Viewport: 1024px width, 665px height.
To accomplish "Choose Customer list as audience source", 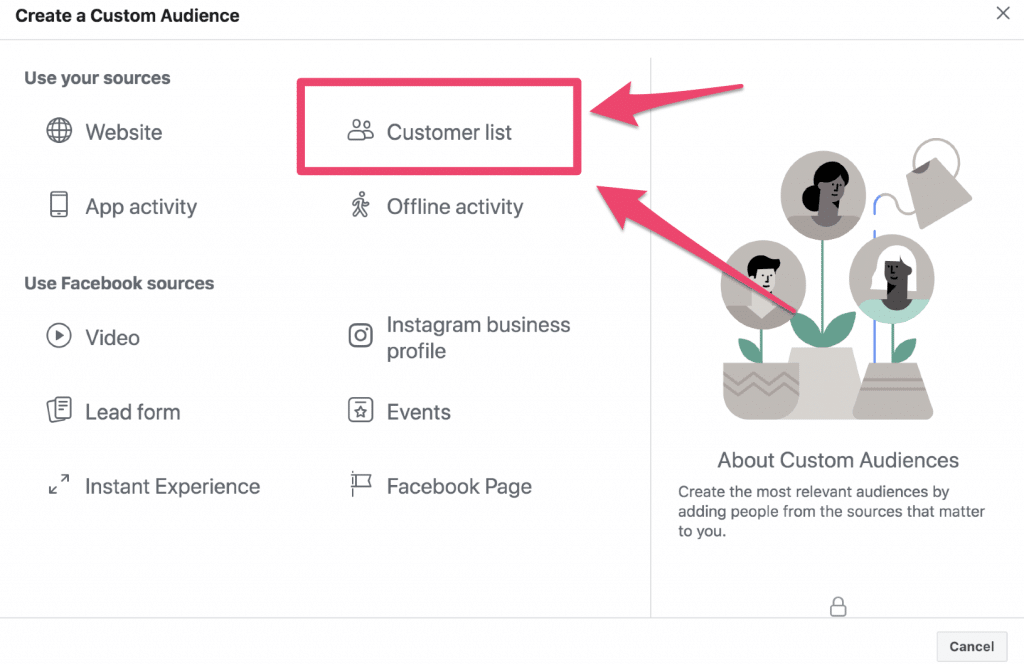I will tap(439, 127).
